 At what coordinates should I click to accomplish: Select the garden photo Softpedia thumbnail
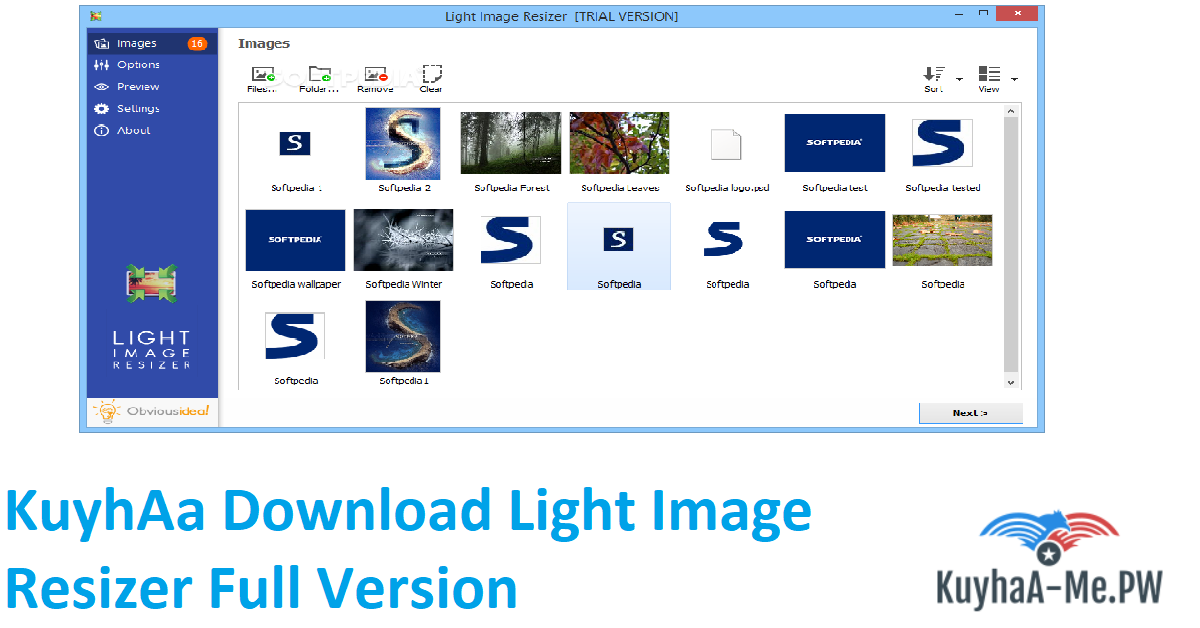click(943, 240)
